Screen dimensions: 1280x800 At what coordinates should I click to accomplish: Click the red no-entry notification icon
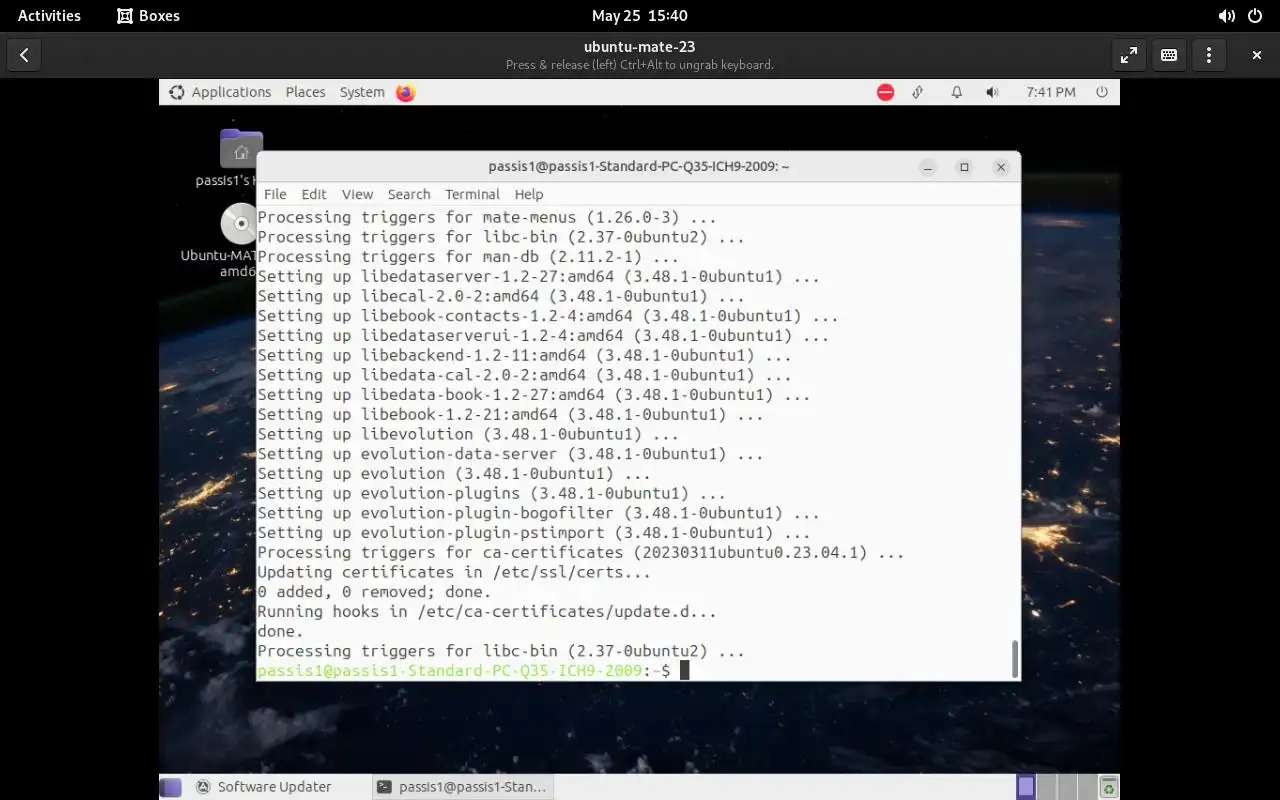[x=885, y=92]
